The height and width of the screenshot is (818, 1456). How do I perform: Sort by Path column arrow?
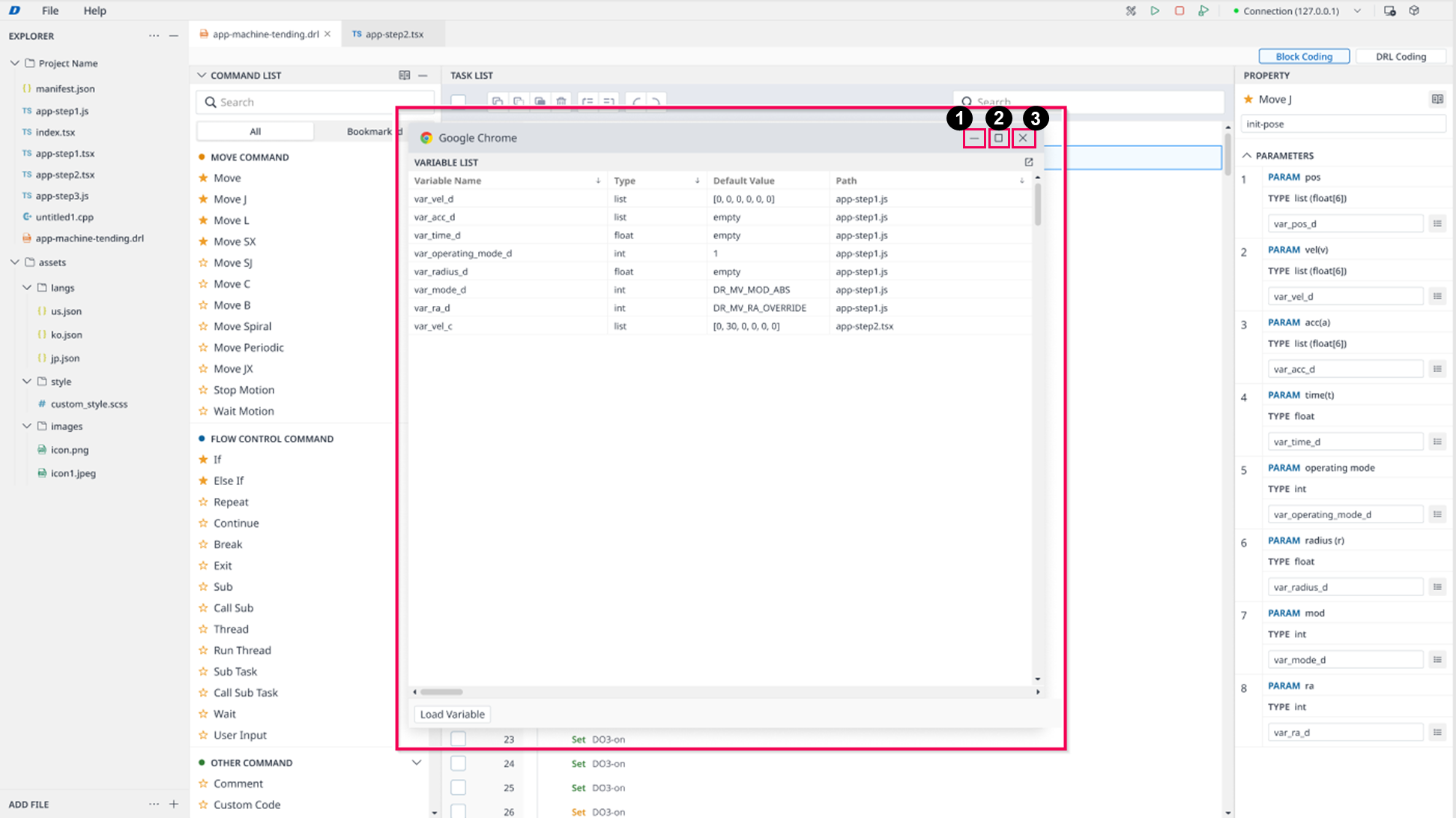click(x=1021, y=181)
